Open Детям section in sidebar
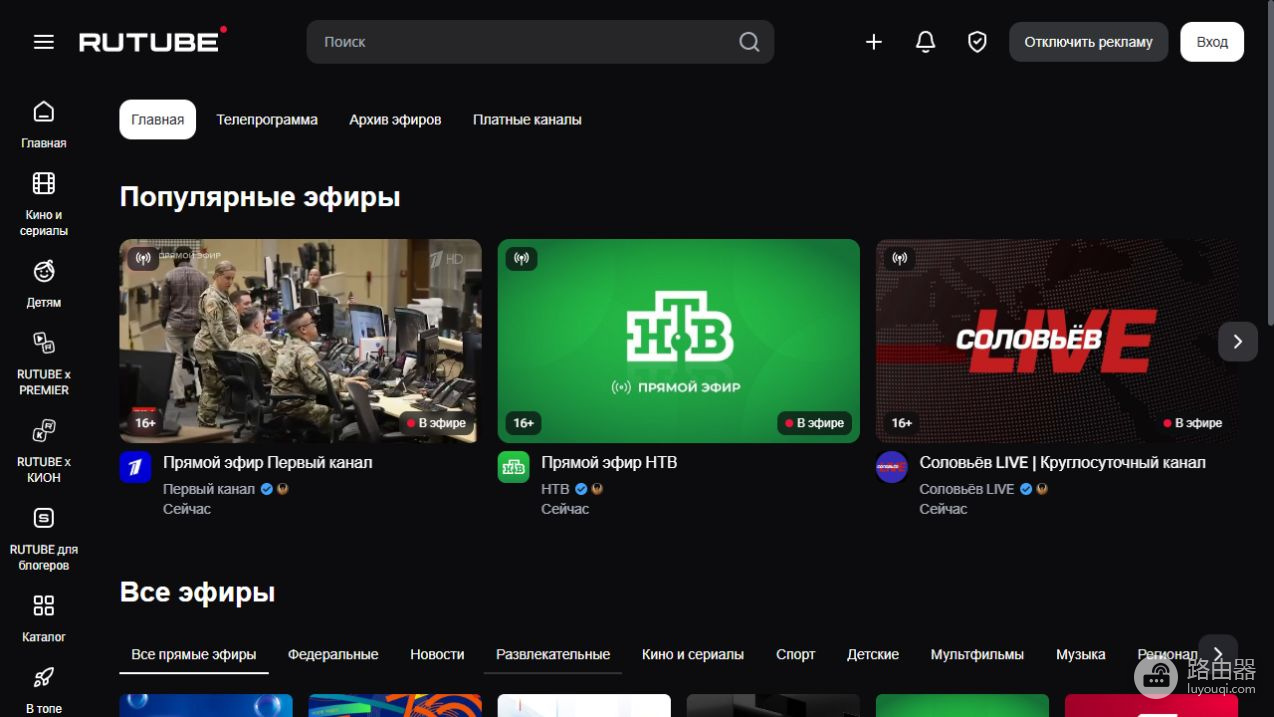The height and width of the screenshot is (717, 1274). tap(44, 284)
